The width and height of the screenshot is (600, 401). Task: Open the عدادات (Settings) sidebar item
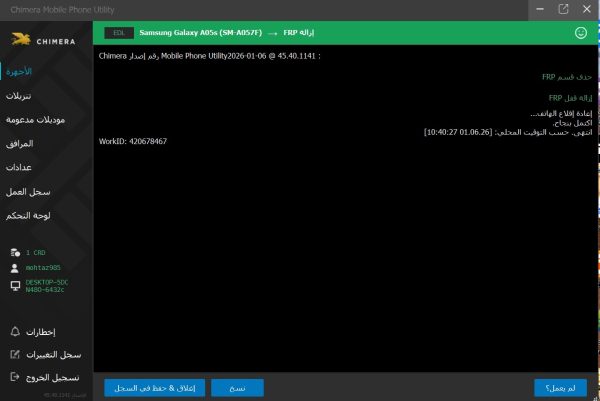point(19,168)
